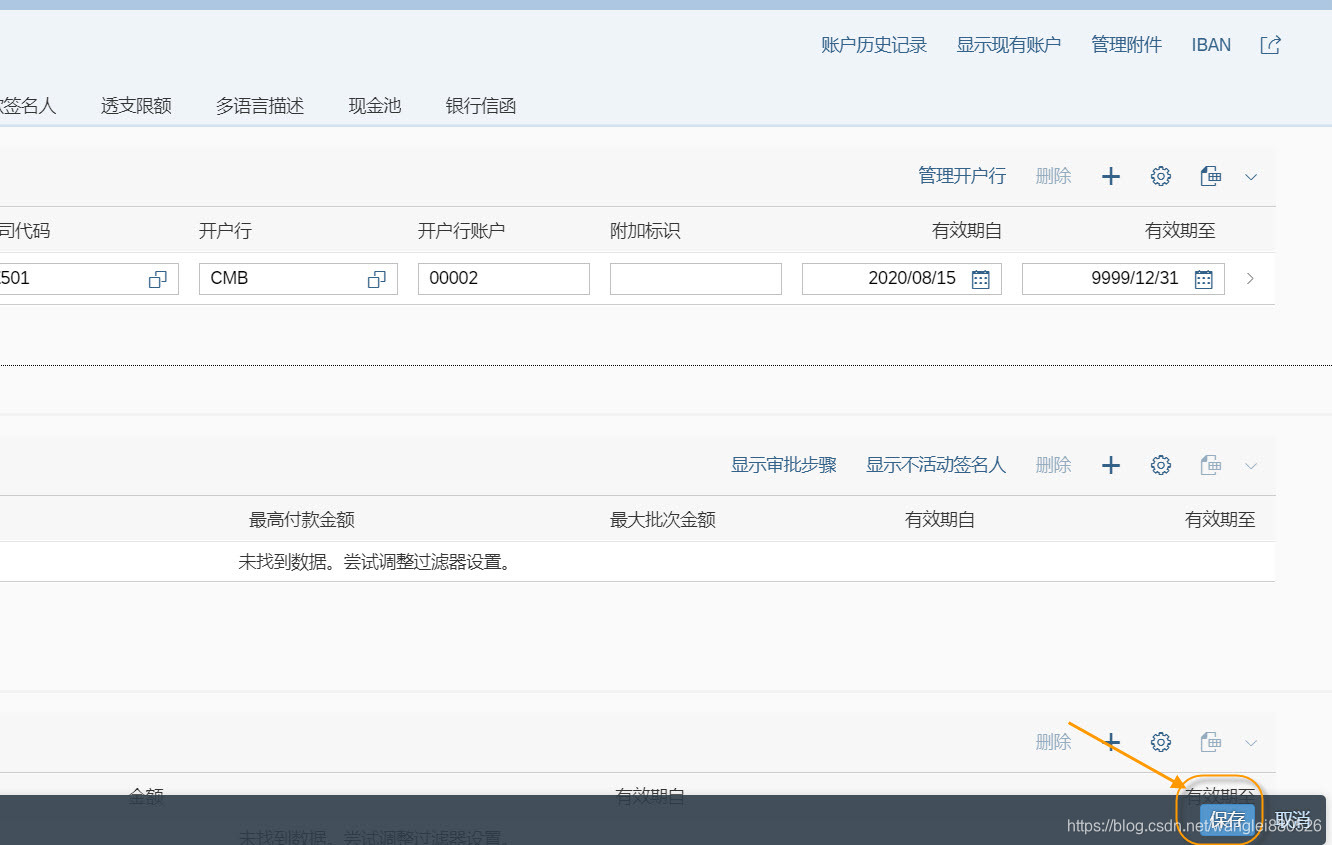The height and width of the screenshot is (845, 1332).
Task: Click 有效期至 header in the 最高付款金额 table
Action: 1220,520
